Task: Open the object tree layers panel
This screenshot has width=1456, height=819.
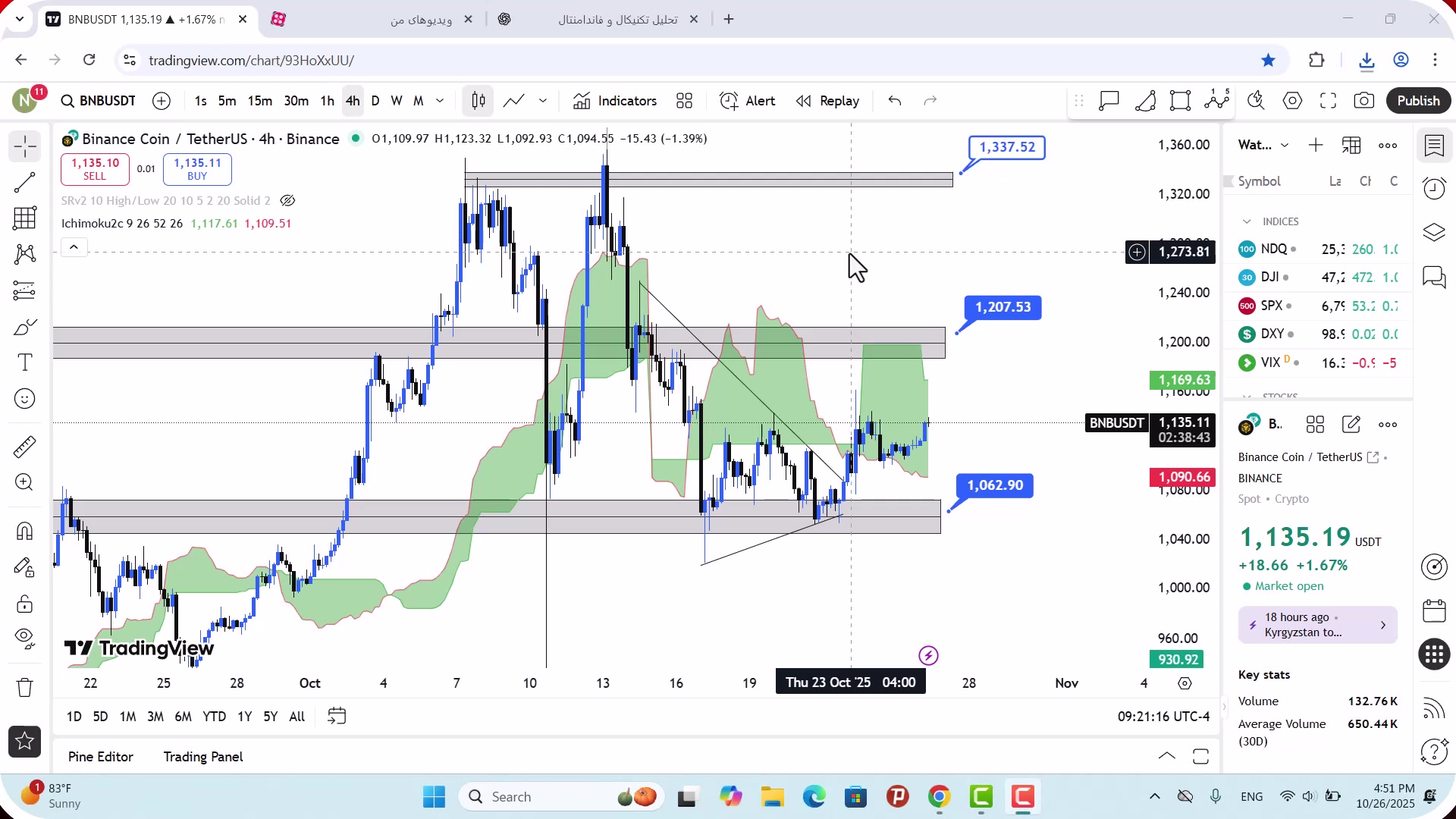Action: point(1434,232)
